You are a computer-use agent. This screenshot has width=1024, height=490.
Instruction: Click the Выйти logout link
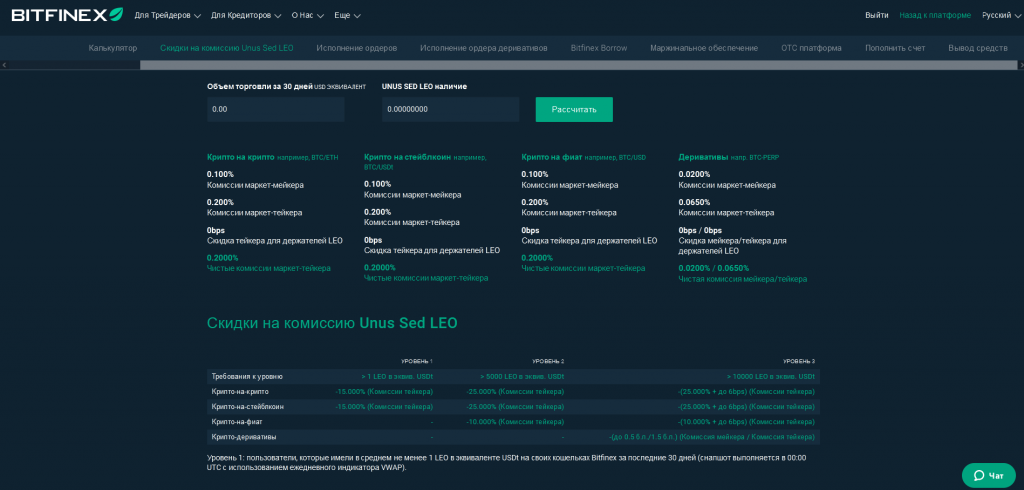876,15
